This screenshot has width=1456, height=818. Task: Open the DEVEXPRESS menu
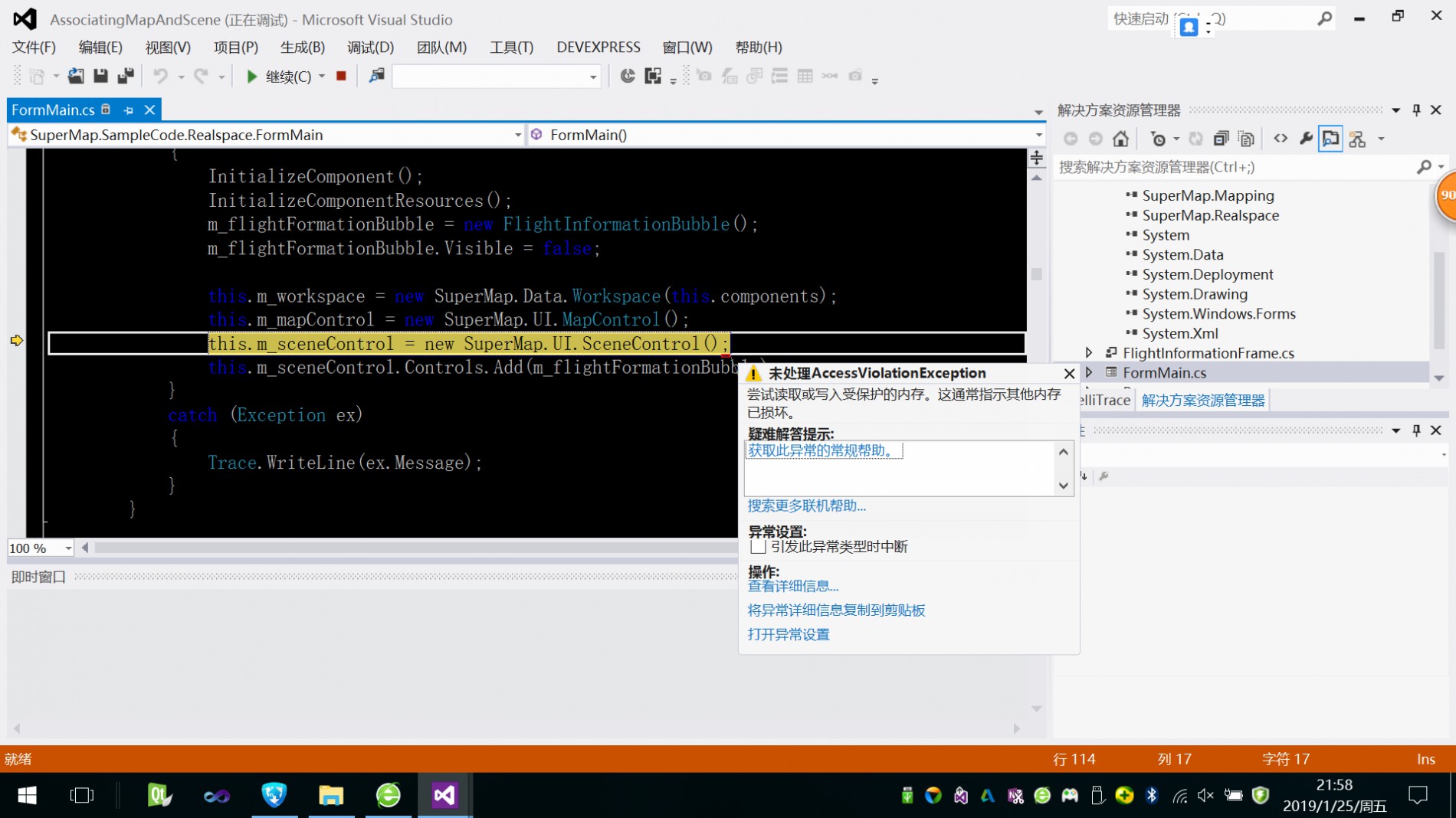[598, 47]
